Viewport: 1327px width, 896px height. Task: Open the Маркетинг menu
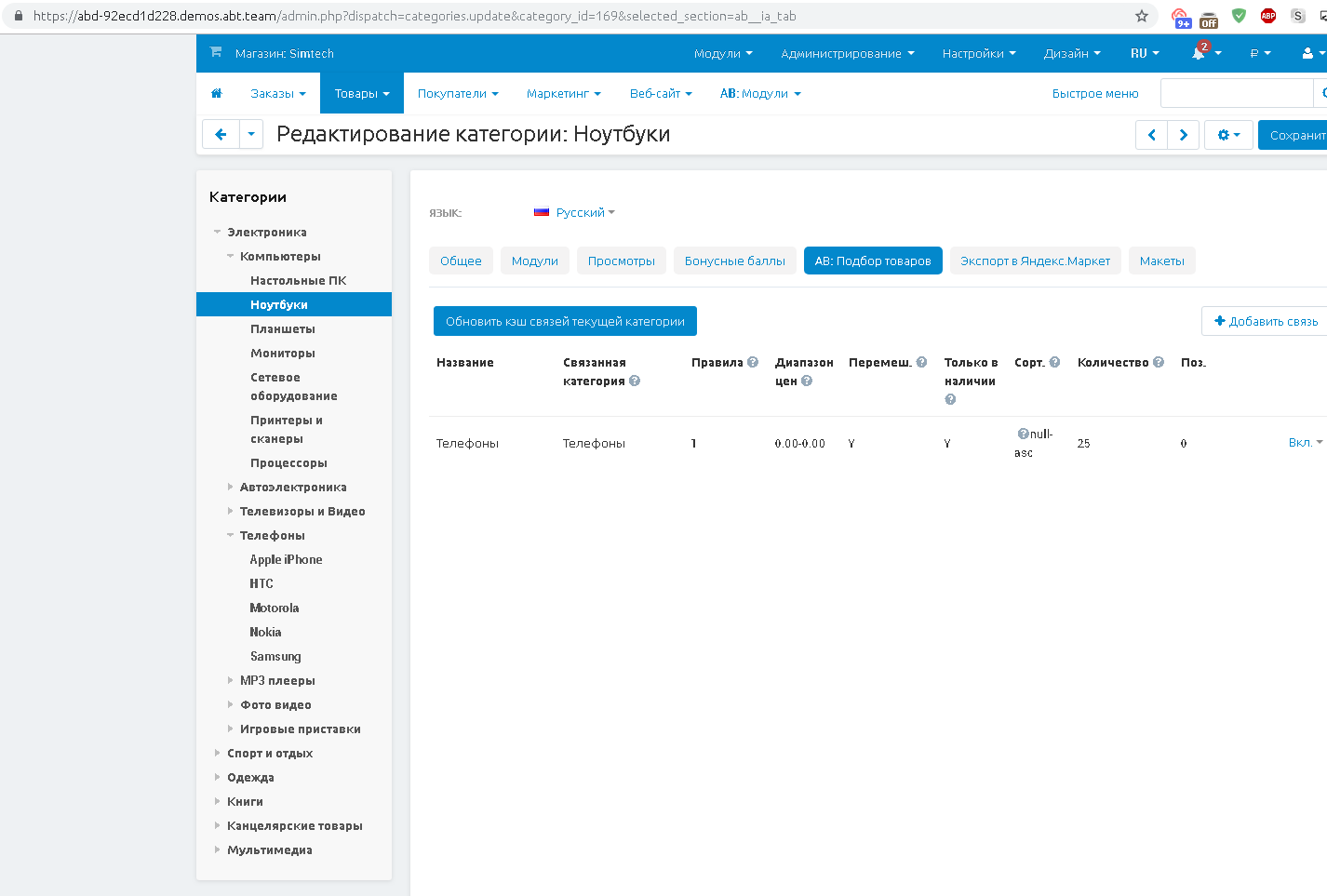(563, 93)
